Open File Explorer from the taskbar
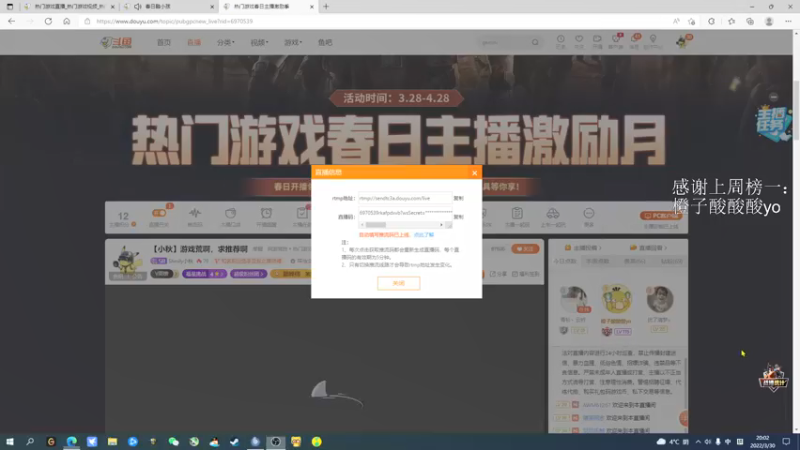 click(x=112, y=442)
